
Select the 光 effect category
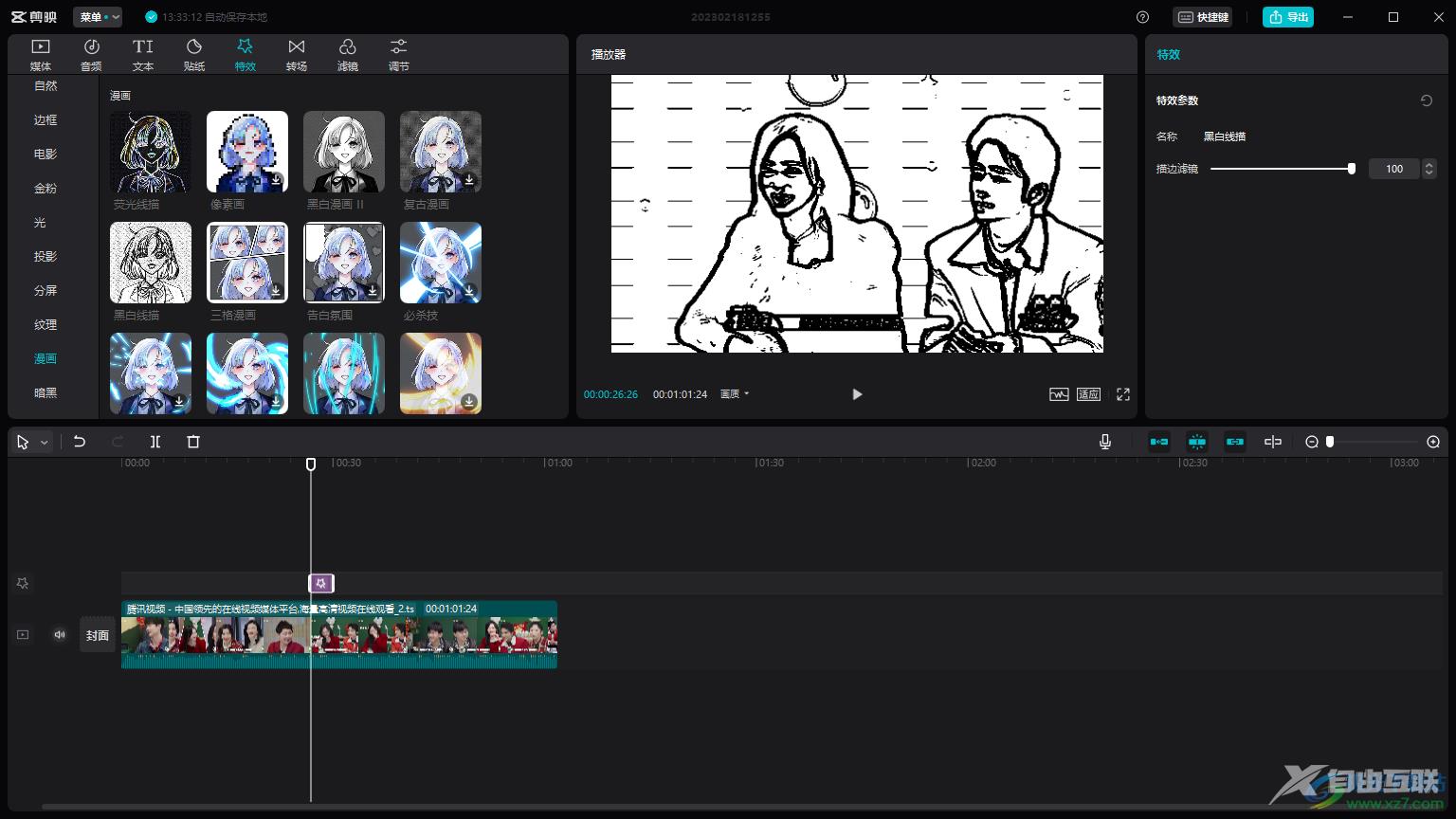click(40, 222)
